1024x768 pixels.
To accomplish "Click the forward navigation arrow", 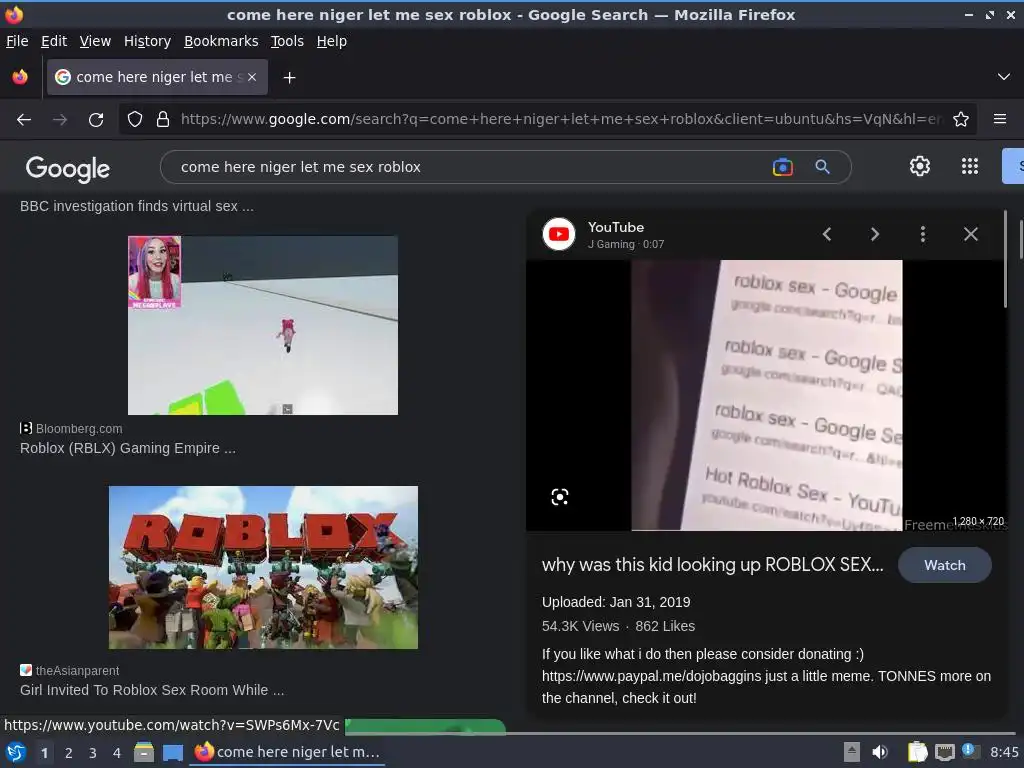I will [x=59, y=120].
